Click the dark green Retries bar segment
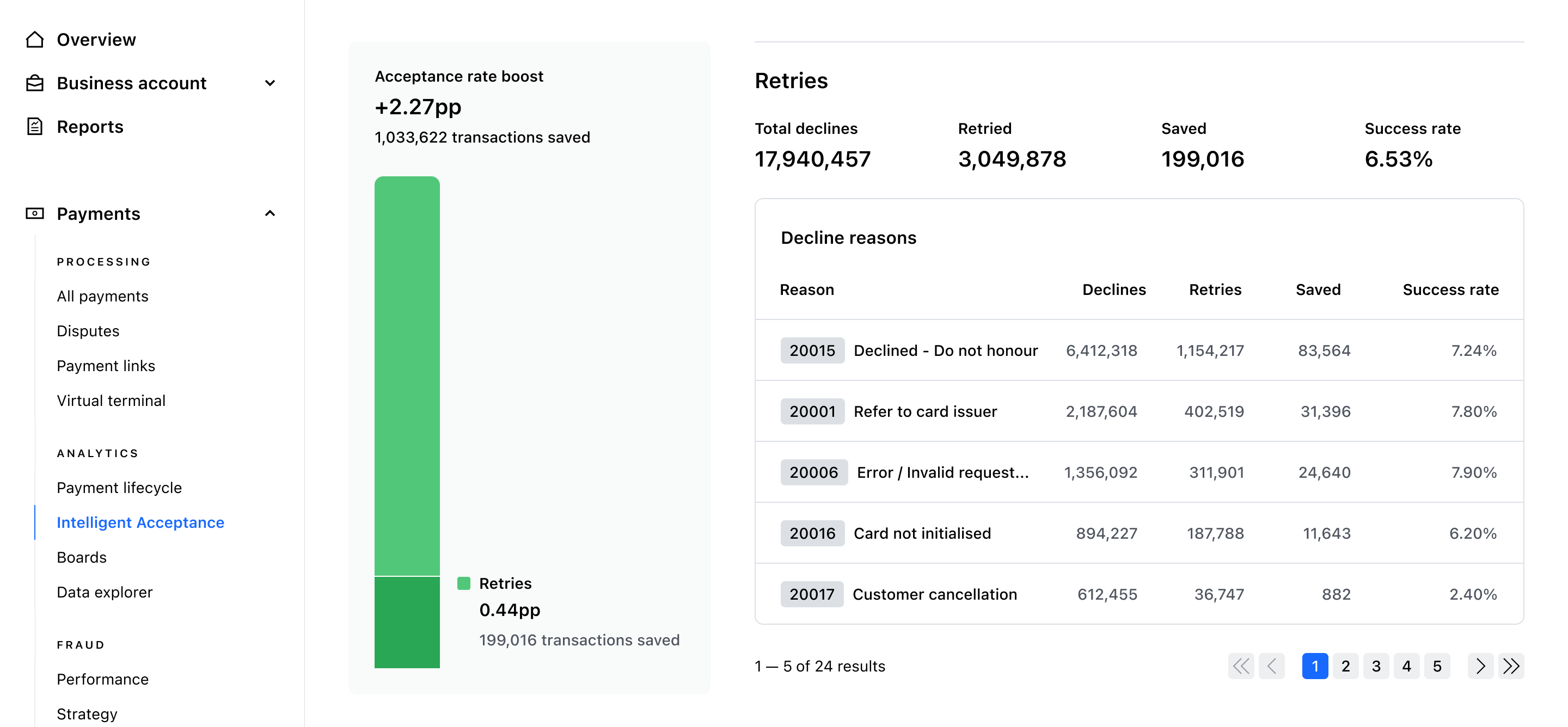The height and width of the screenshot is (727, 1568). [407, 623]
